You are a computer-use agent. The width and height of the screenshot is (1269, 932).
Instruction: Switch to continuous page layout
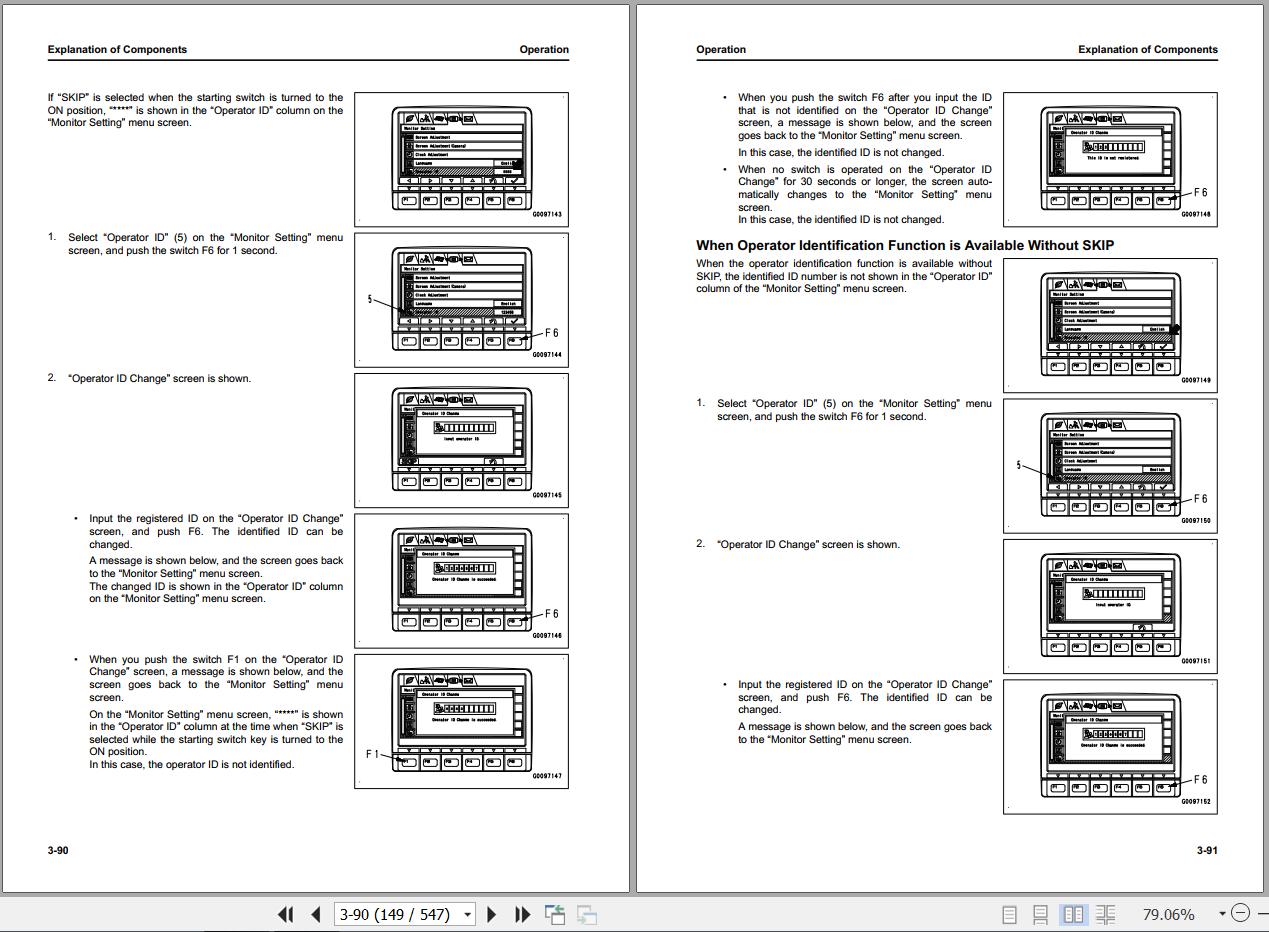click(x=1041, y=914)
